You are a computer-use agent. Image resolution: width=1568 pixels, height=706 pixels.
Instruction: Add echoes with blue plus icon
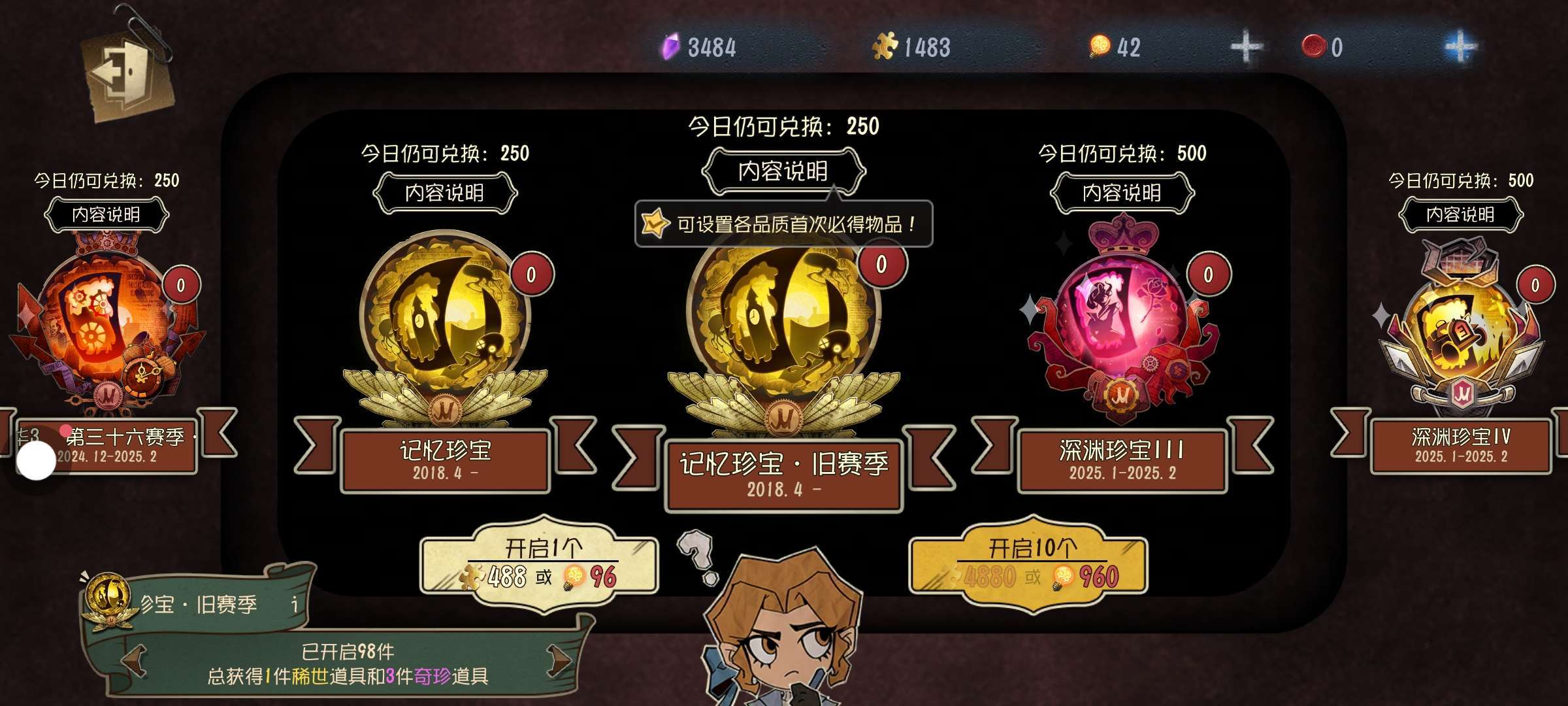1461,47
